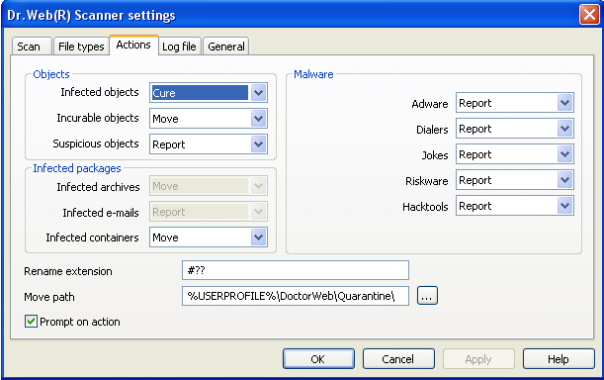Close the Scanner settings dialog
This screenshot has height=380, width=604.
click(589, 15)
